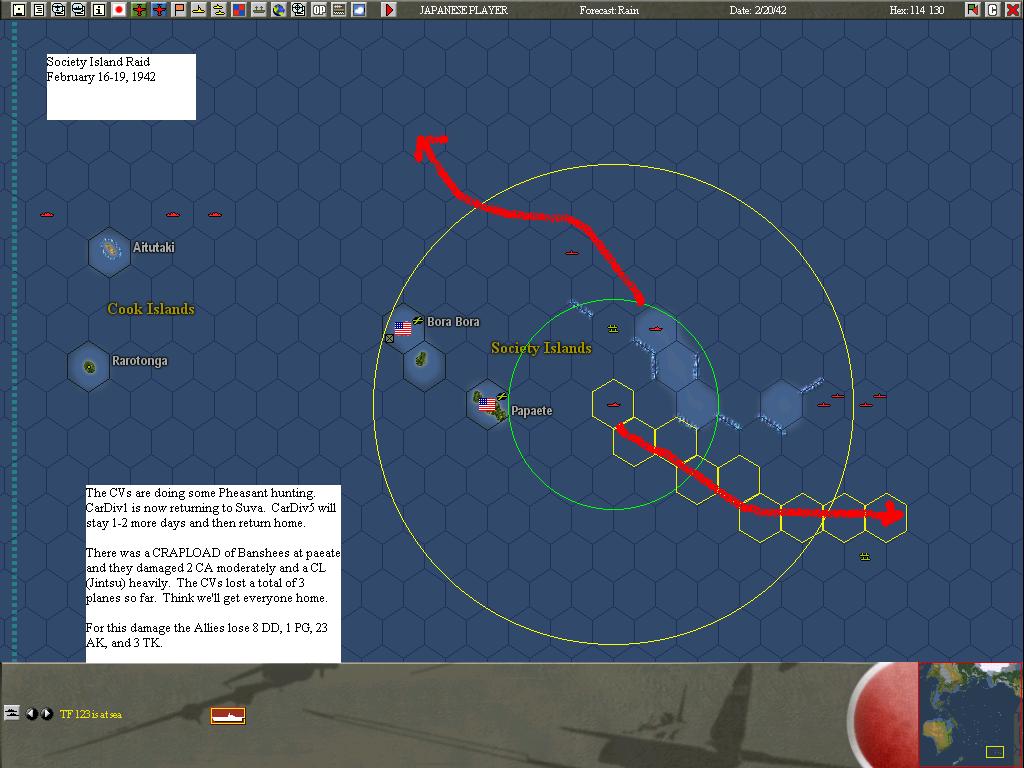Click the airfield icon at Papaete
Screen dimensions: 1024x768
point(502,396)
